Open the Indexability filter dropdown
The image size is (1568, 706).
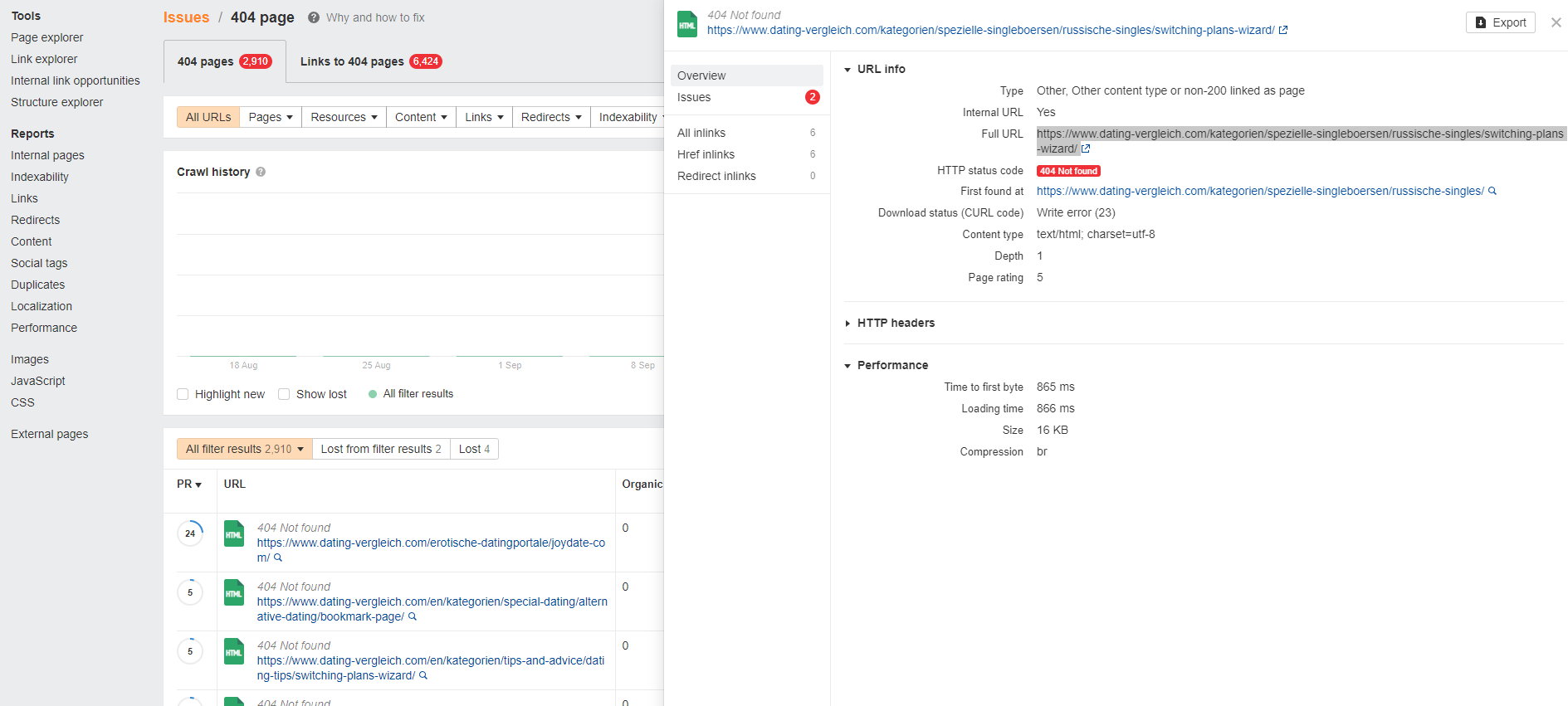coord(628,117)
